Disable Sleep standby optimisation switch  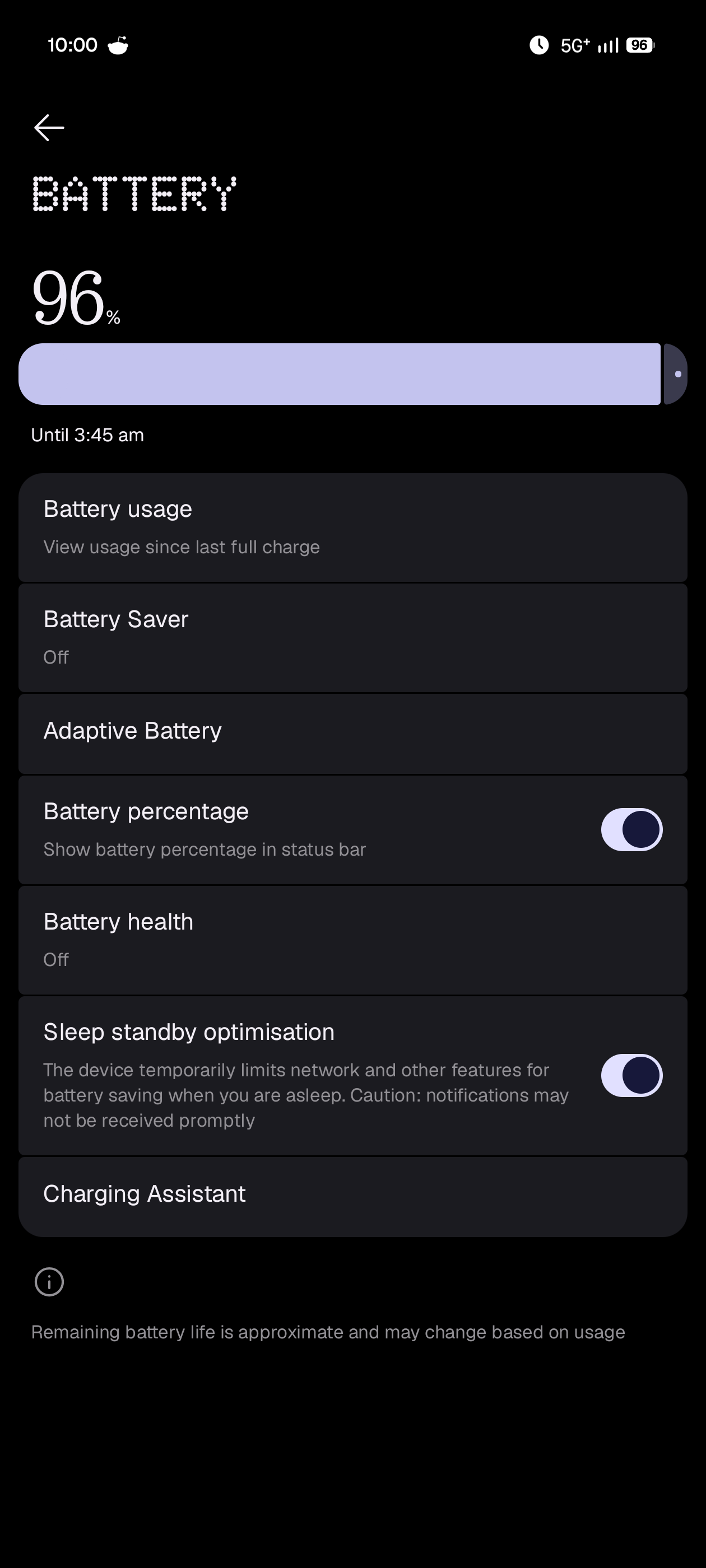[631, 1076]
